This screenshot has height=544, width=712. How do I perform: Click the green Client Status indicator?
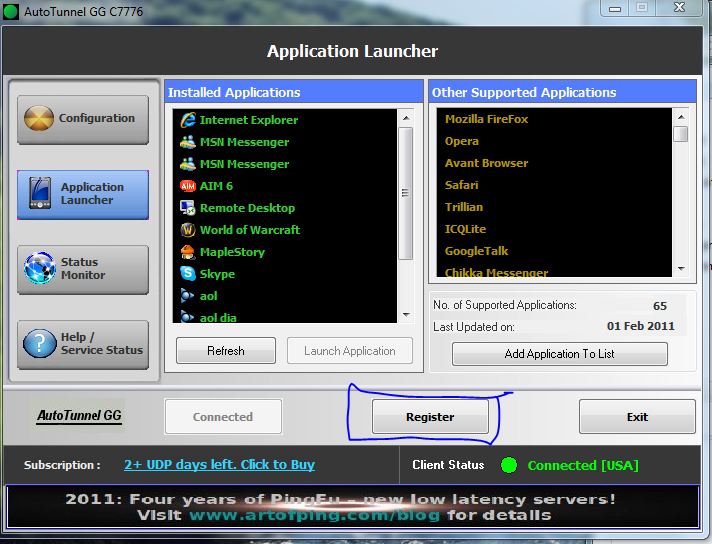pyautogui.click(x=509, y=465)
